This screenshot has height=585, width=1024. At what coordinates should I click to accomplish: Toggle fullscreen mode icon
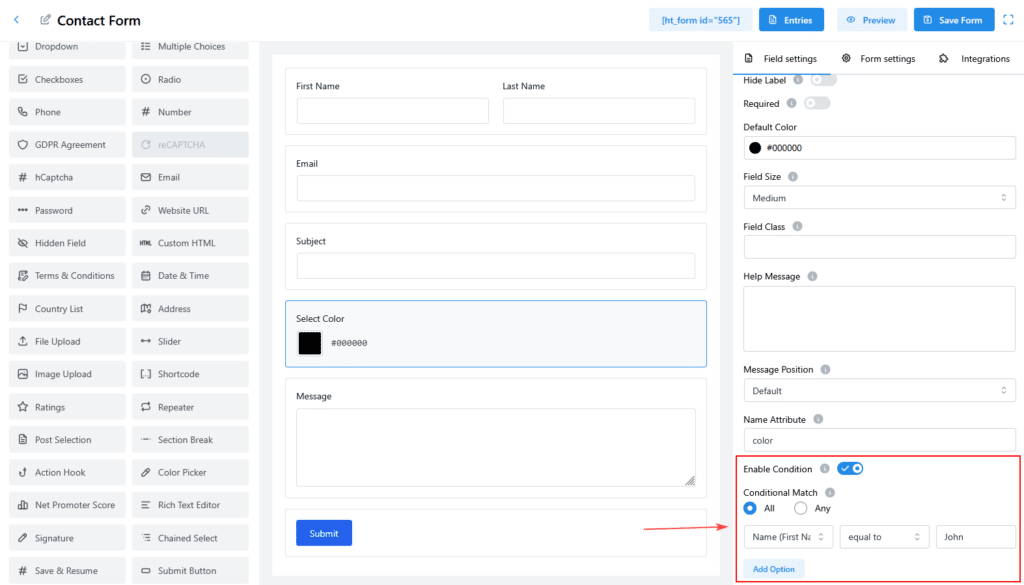tap(1008, 20)
